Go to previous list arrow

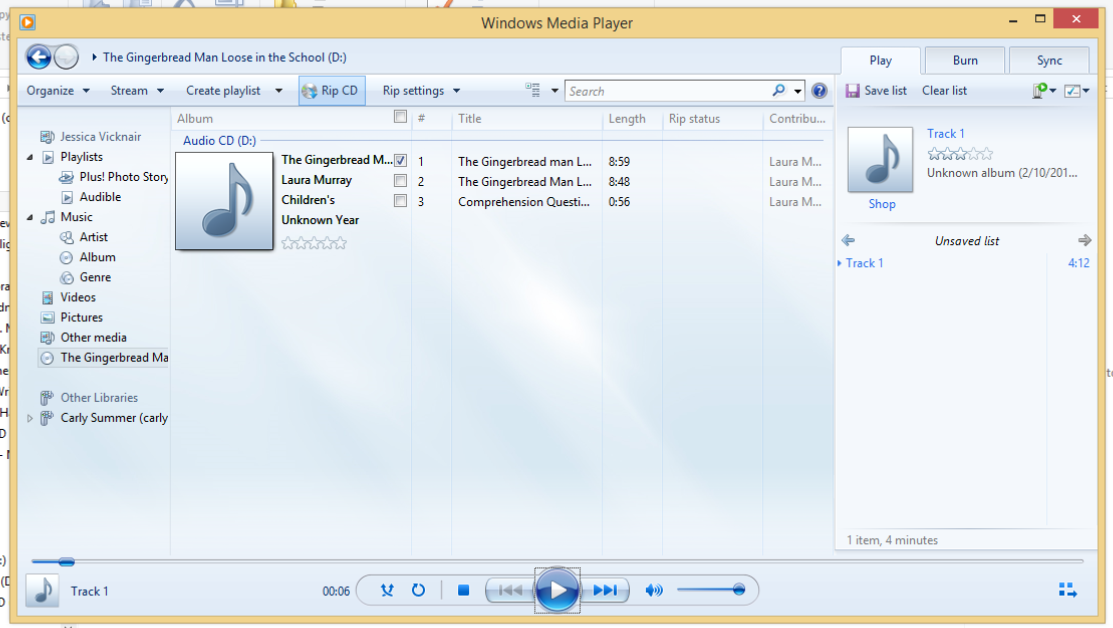point(848,241)
